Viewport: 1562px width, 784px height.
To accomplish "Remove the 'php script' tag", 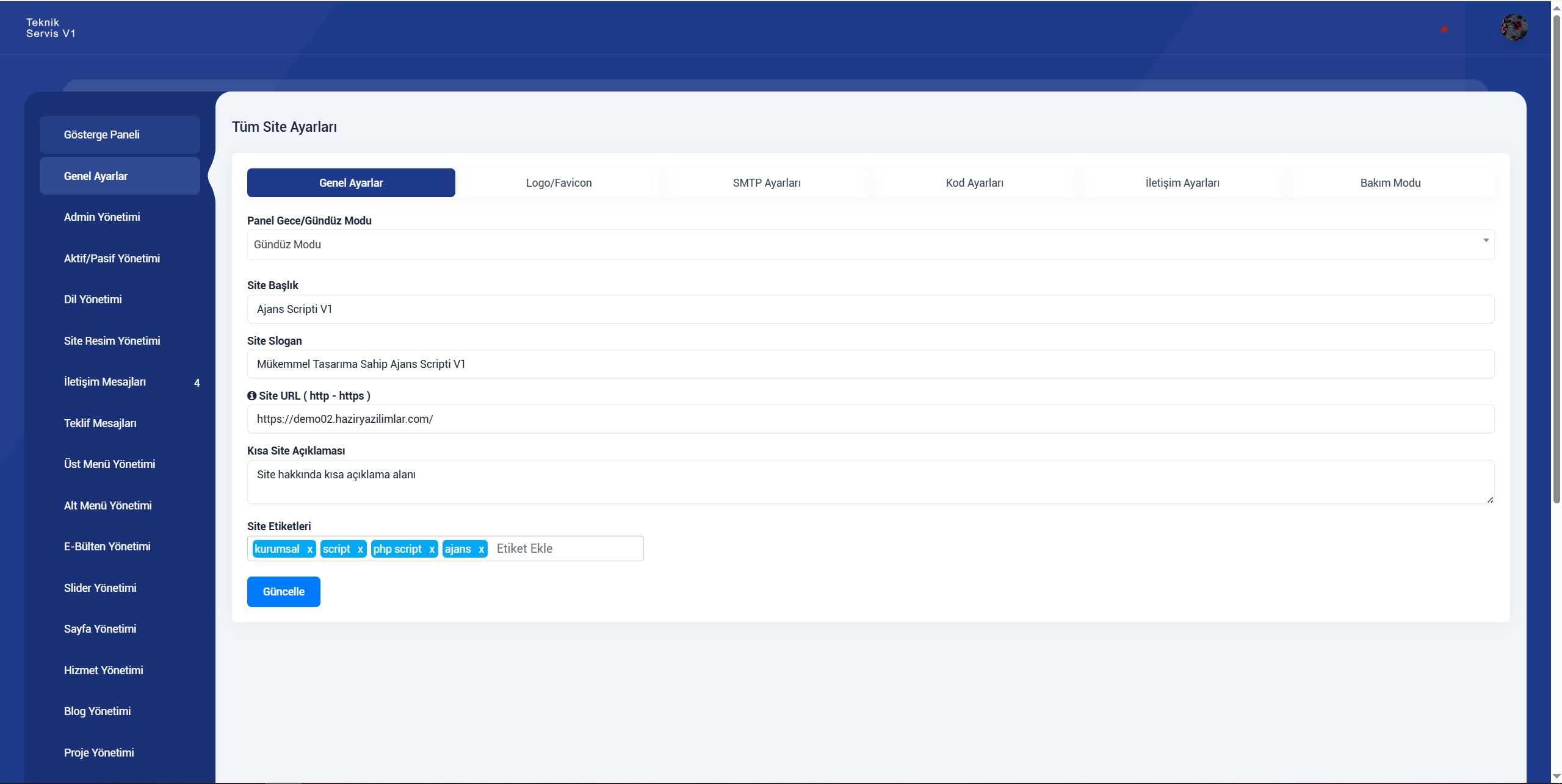I will coord(432,549).
